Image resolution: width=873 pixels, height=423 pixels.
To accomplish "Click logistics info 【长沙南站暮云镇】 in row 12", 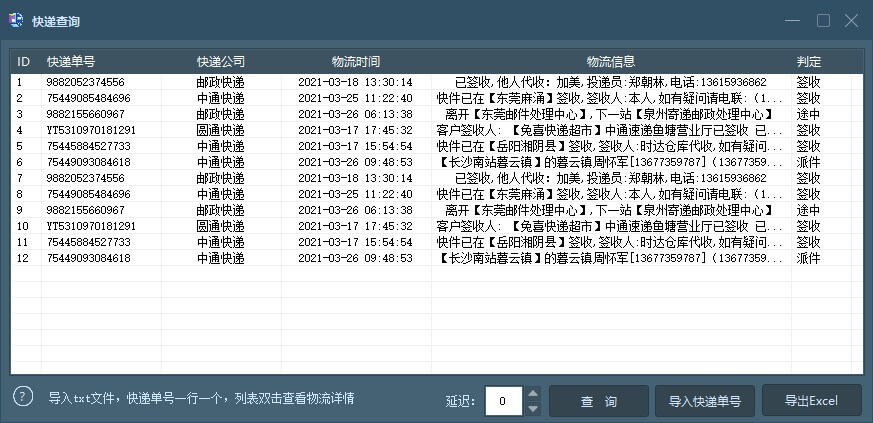I will (x=610, y=259).
